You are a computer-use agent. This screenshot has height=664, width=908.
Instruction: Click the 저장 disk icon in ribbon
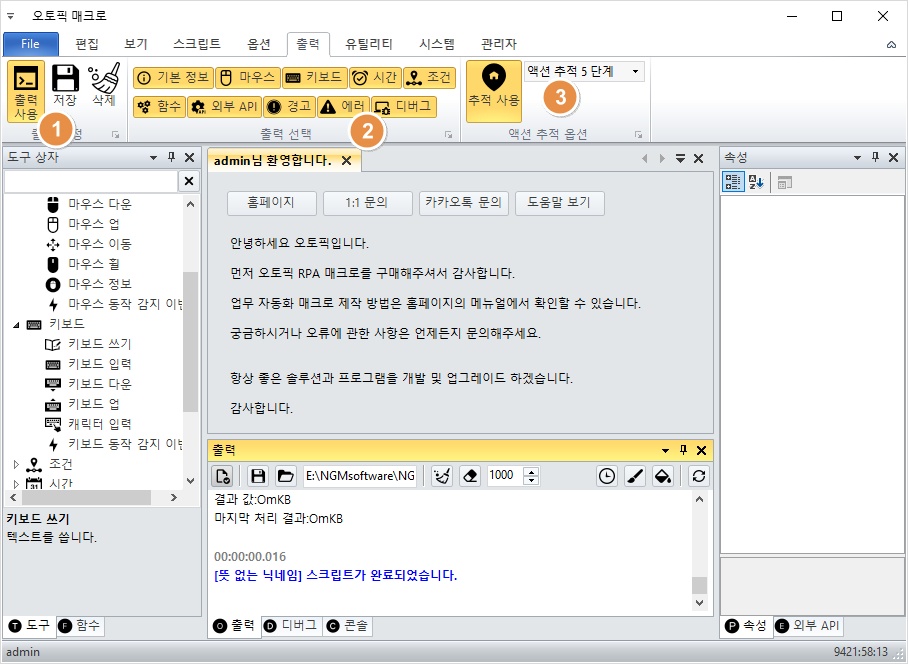pos(65,85)
